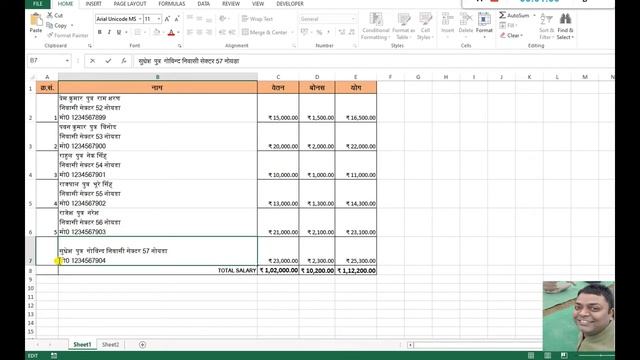This screenshot has width=640, height=360.
Task: Switch to the FORMULAS tab
Action: pyautogui.click(x=171, y=4)
